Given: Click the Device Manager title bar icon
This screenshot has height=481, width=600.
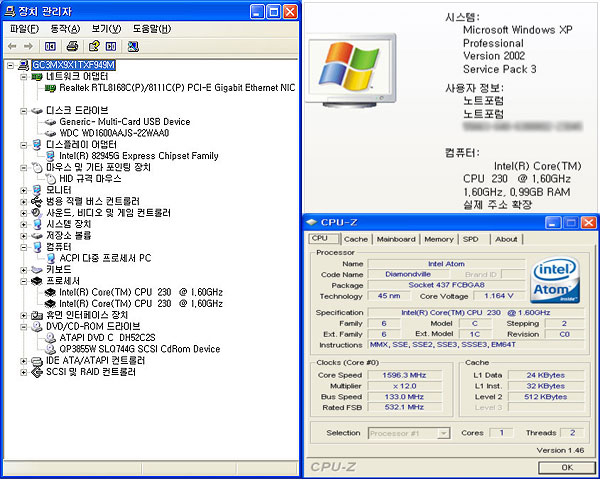Looking at the screenshot, I should pos(9,12).
